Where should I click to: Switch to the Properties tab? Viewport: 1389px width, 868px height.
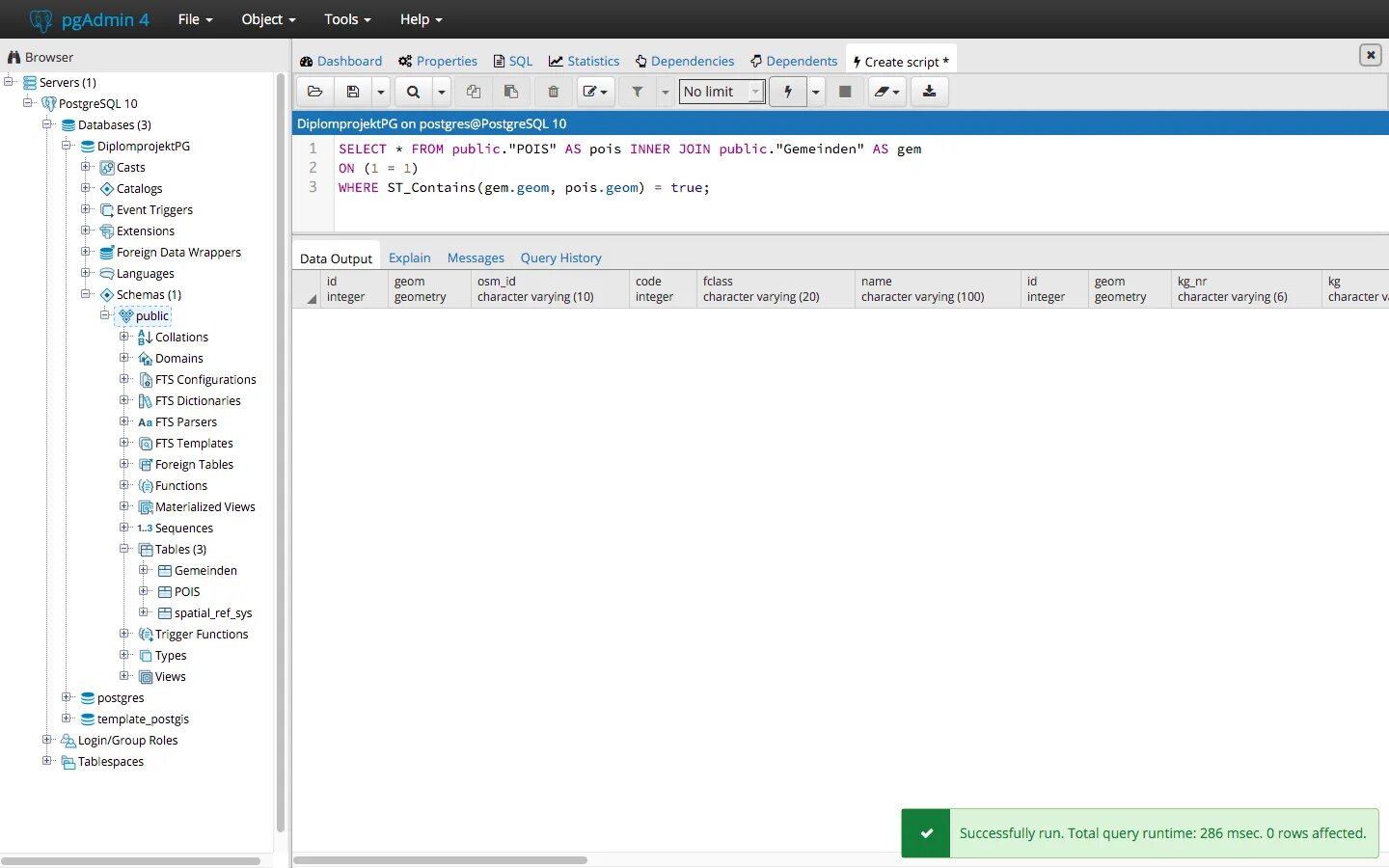[x=438, y=61]
